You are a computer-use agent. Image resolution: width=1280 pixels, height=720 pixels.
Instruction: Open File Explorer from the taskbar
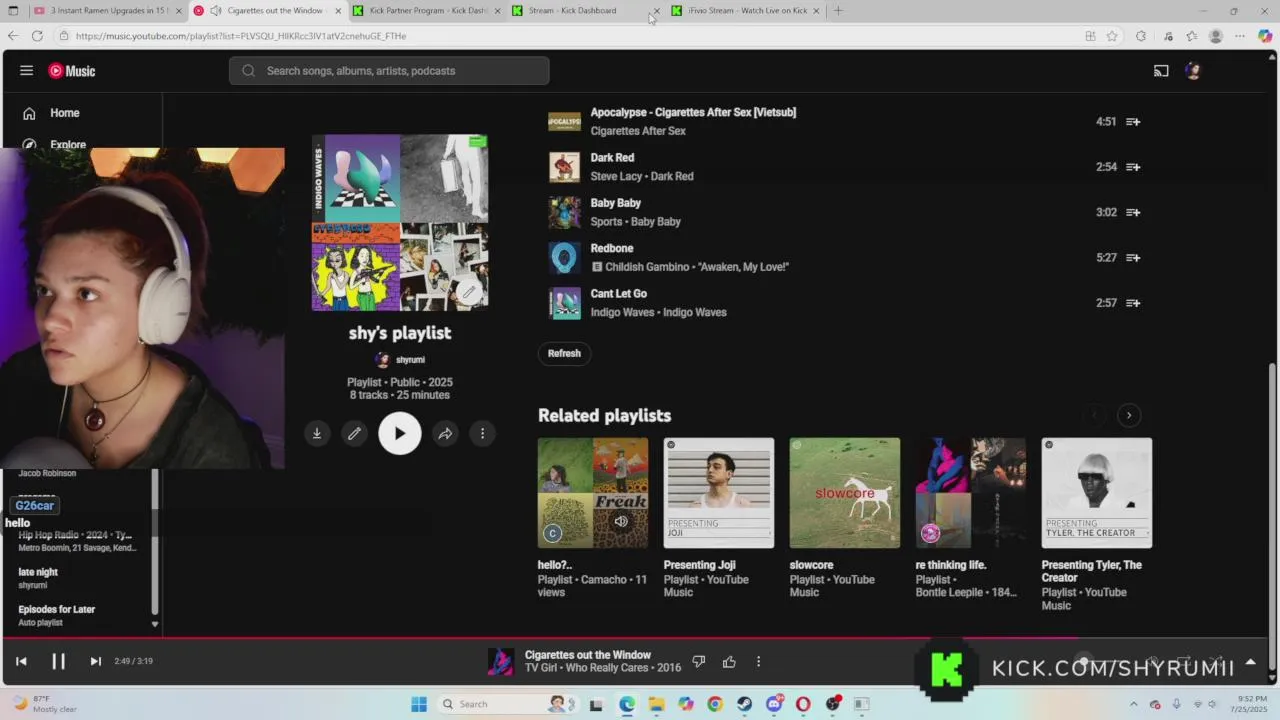tap(656, 704)
